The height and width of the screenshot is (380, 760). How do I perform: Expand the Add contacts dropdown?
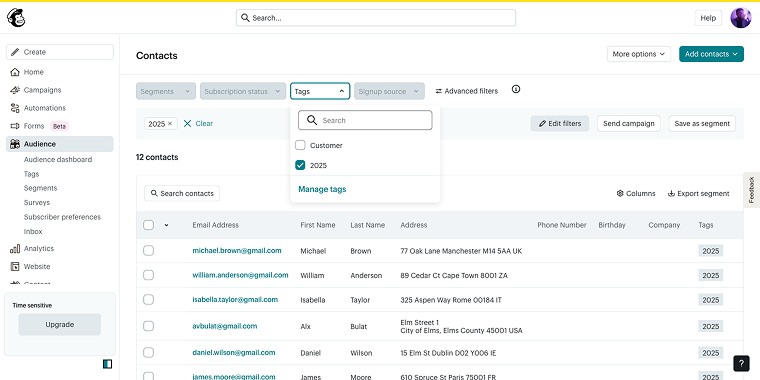click(x=711, y=54)
